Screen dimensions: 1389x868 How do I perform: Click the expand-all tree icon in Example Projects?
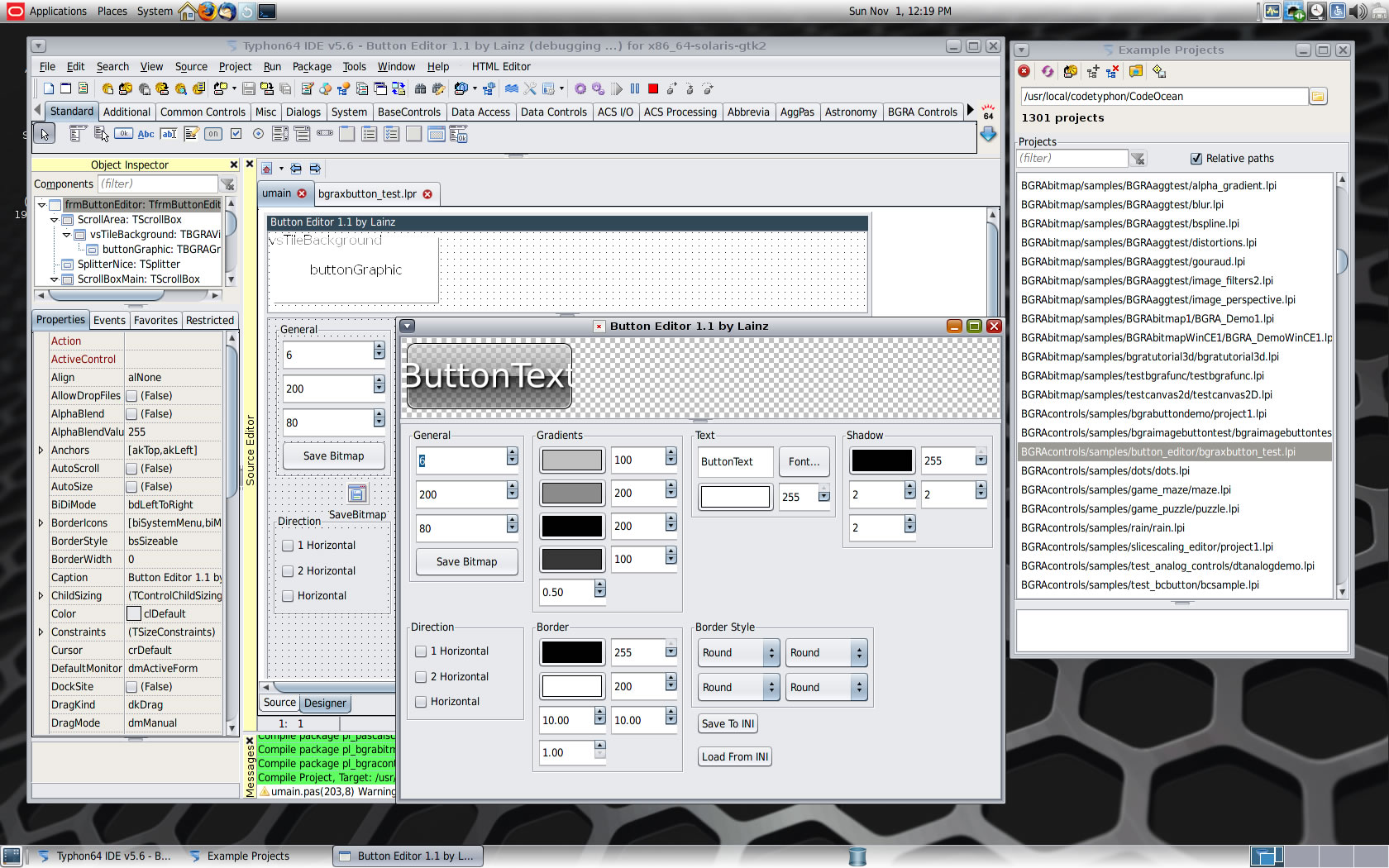pos(1093,72)
